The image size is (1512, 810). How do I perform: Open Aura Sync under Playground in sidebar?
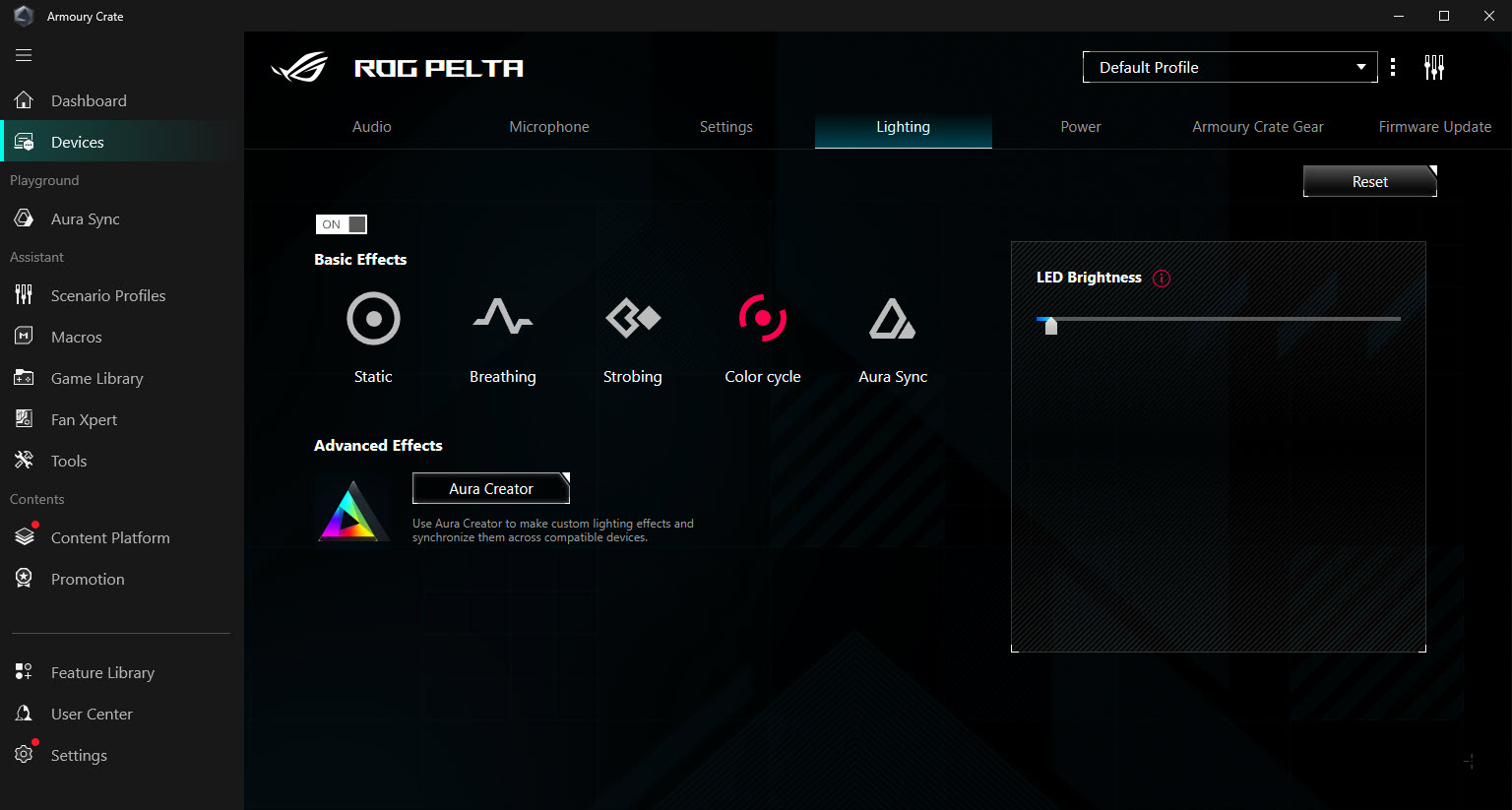pos(122,218)
